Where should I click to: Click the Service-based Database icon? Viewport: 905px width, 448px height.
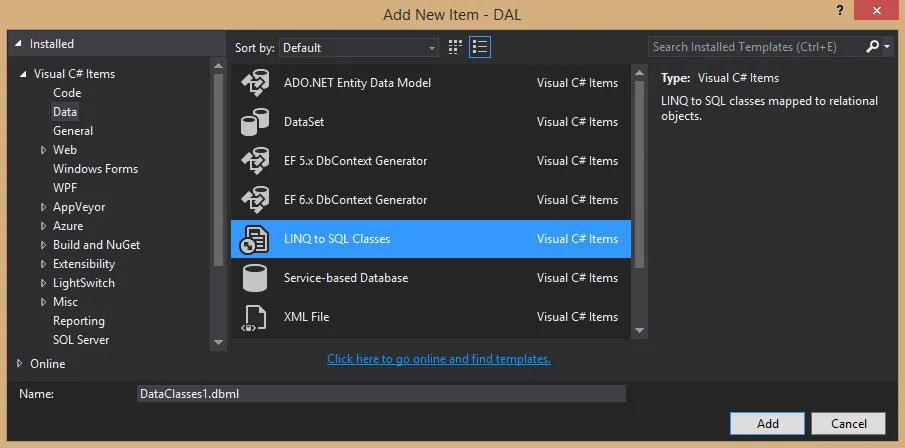pyautogui.click(x=255, y=278)
